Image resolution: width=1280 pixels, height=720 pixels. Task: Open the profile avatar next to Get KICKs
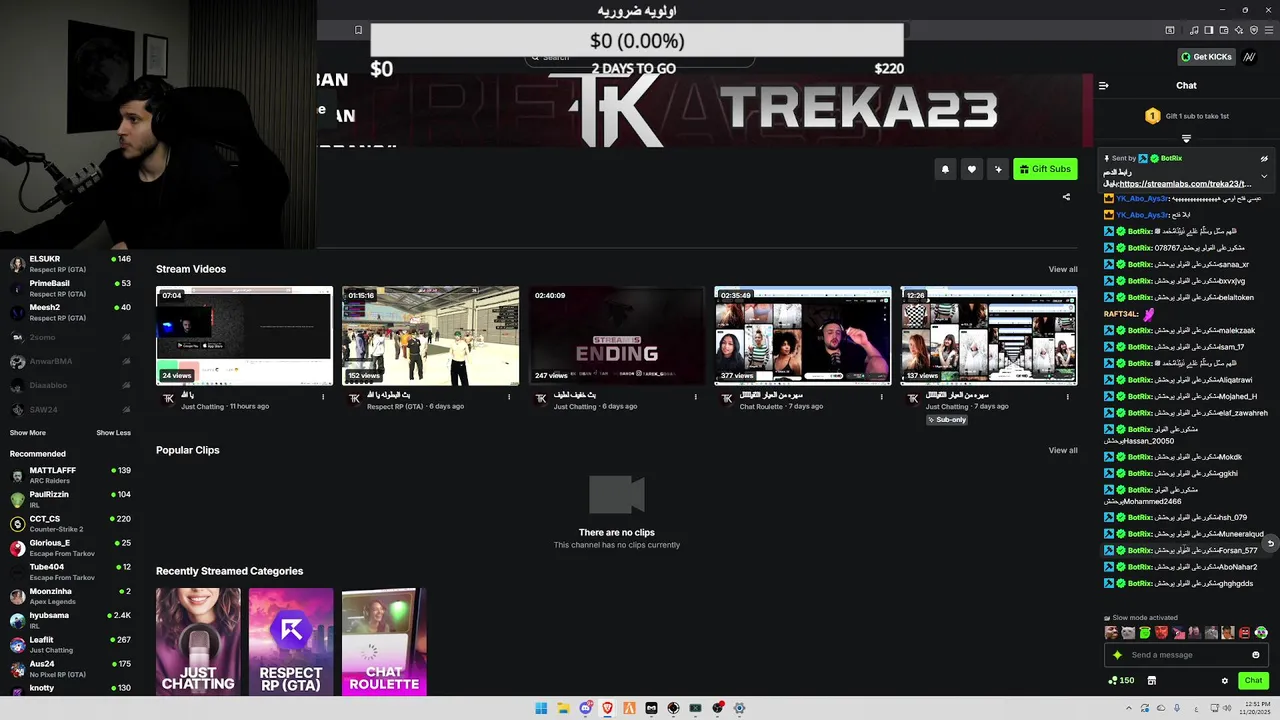click(1249, 57)
